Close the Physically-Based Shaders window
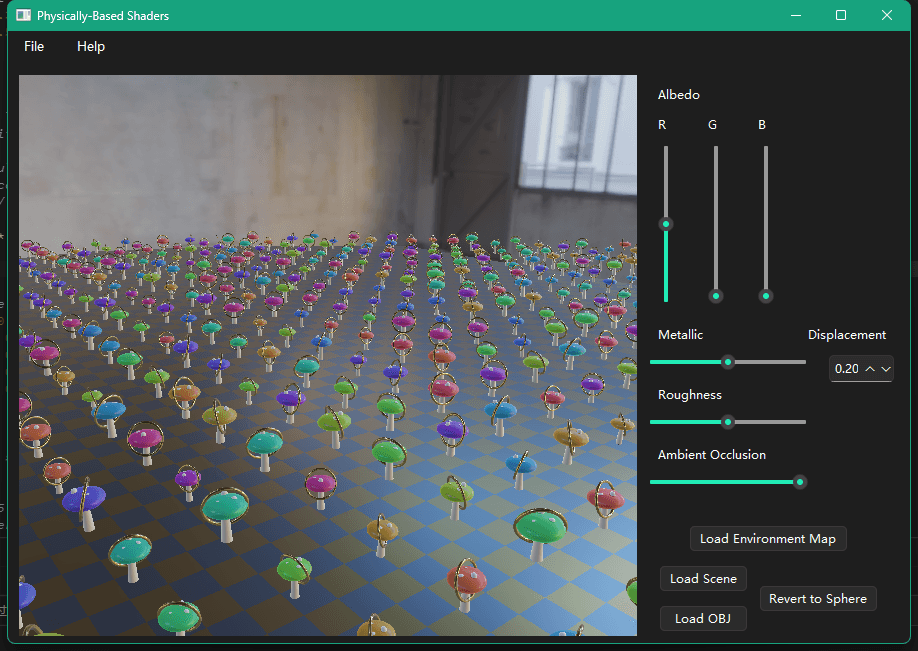This screenshot has height=651, width=918. click(x=887, y=15)
